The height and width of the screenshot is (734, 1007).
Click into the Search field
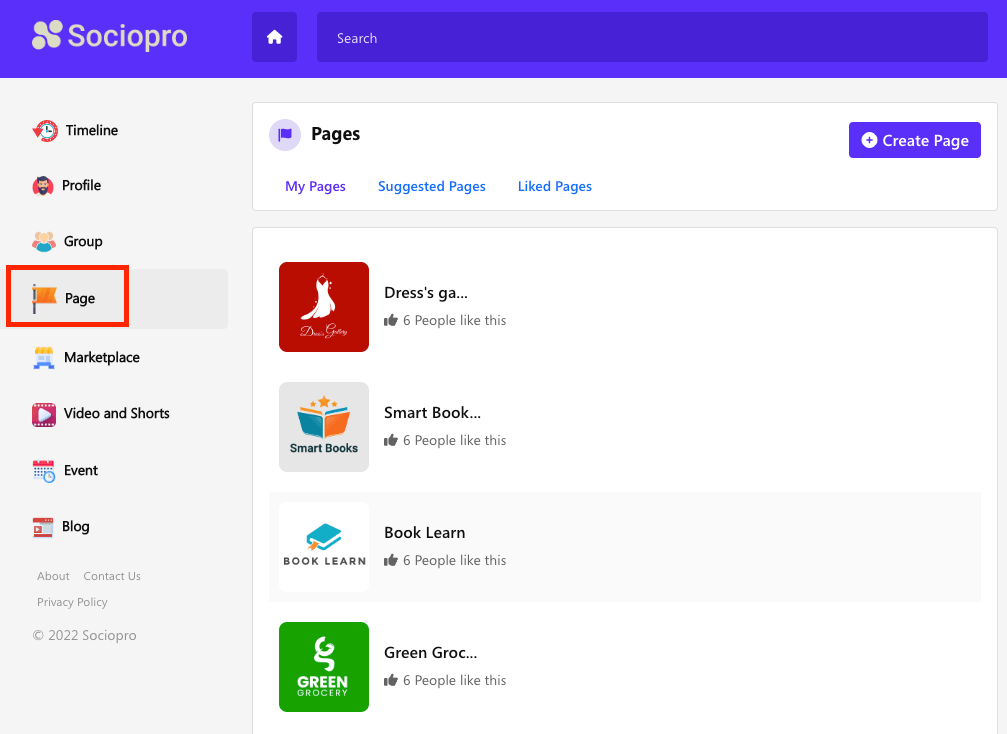point(652,38)
